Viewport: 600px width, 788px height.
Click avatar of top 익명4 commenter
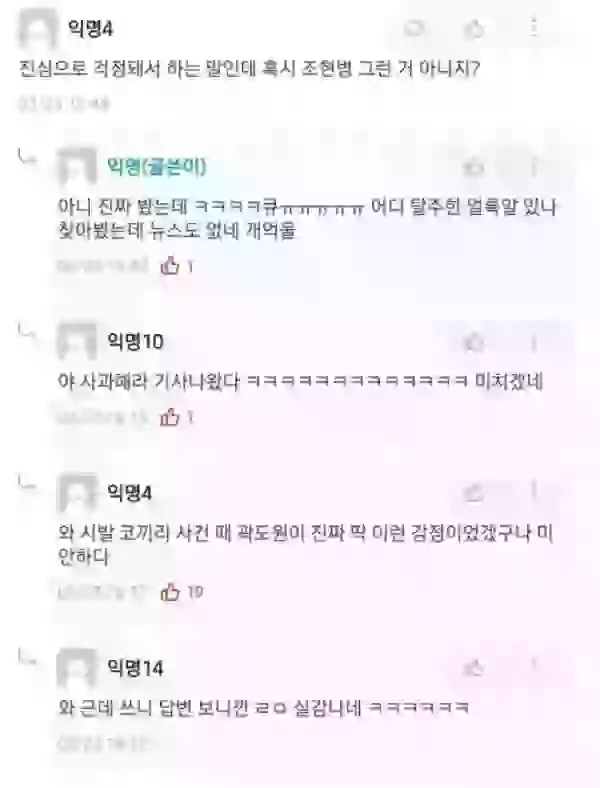pos(38,29)
